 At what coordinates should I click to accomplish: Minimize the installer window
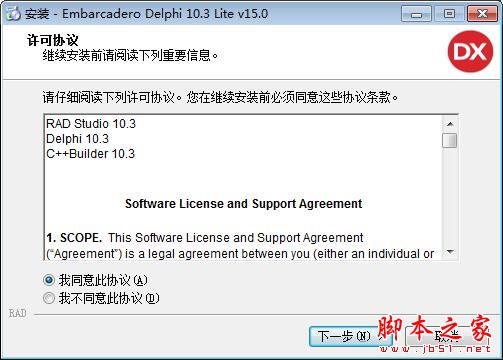click(x=416, y=14)
